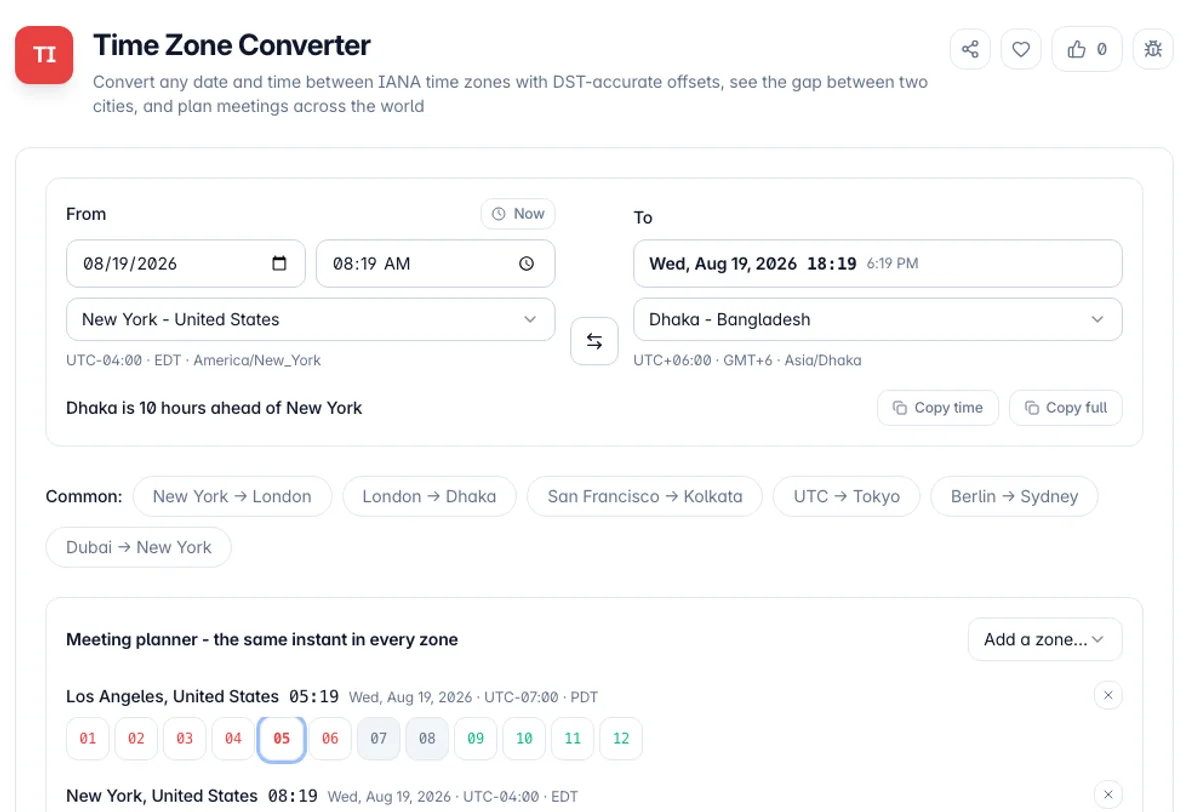Screen dimensions: 1200x812
Task: Click the Meeting planner section heading
Action: point(262,640)
